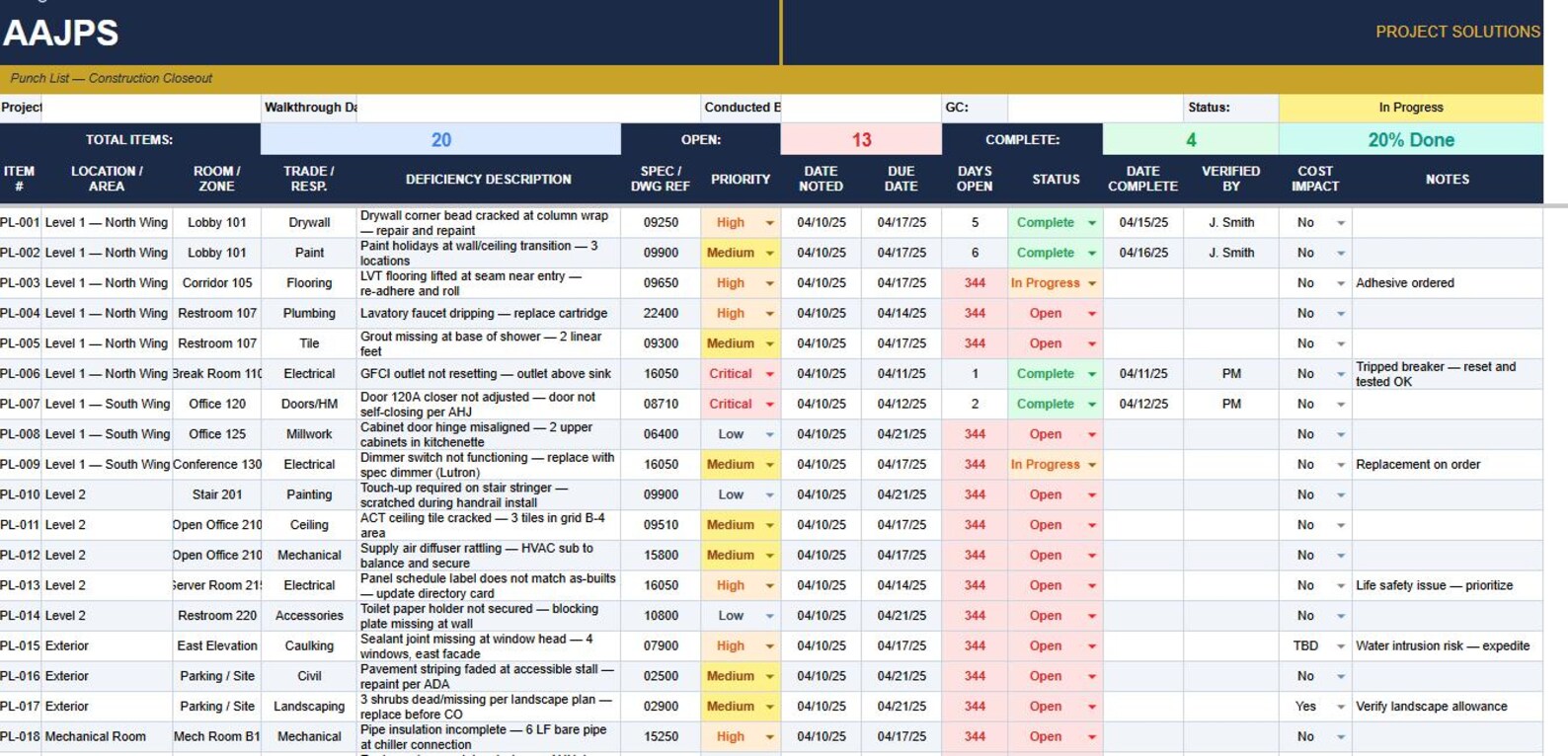1568x756 pixels.
Task: Click the "Life safety issue — prioritize" note
Action: click(x=1435, y=586)
